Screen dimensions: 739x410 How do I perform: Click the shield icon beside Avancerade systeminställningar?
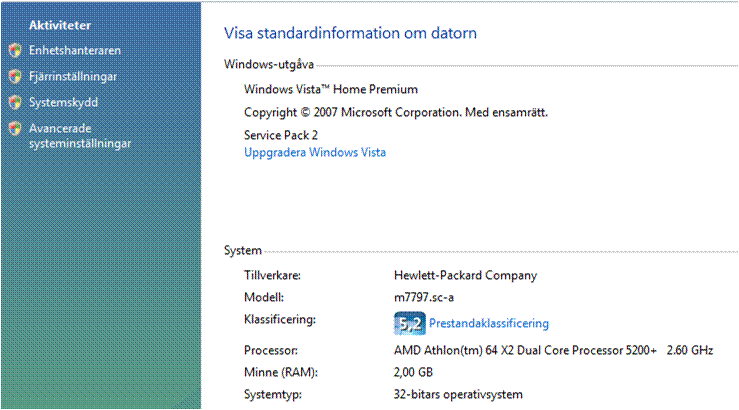(x=15, y=128)
